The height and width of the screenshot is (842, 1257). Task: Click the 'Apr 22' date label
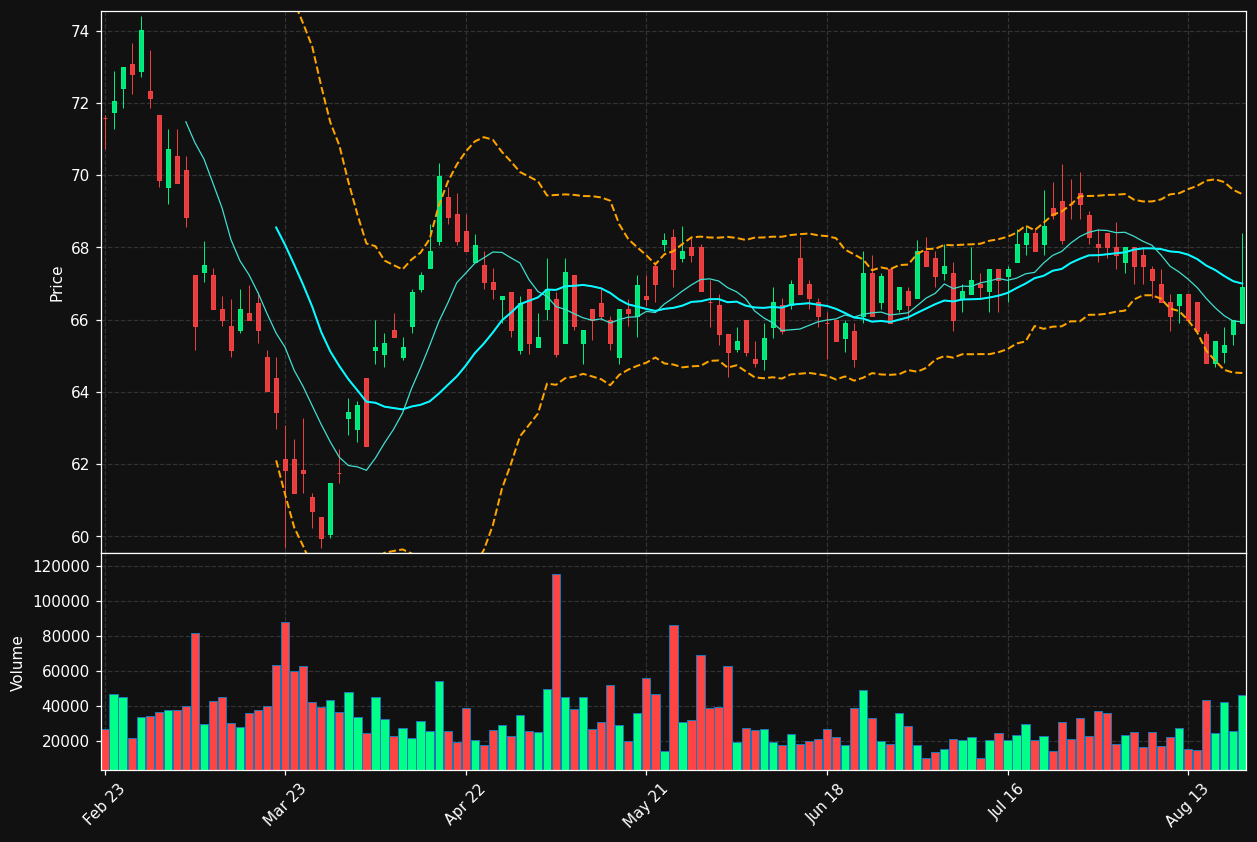466,805
